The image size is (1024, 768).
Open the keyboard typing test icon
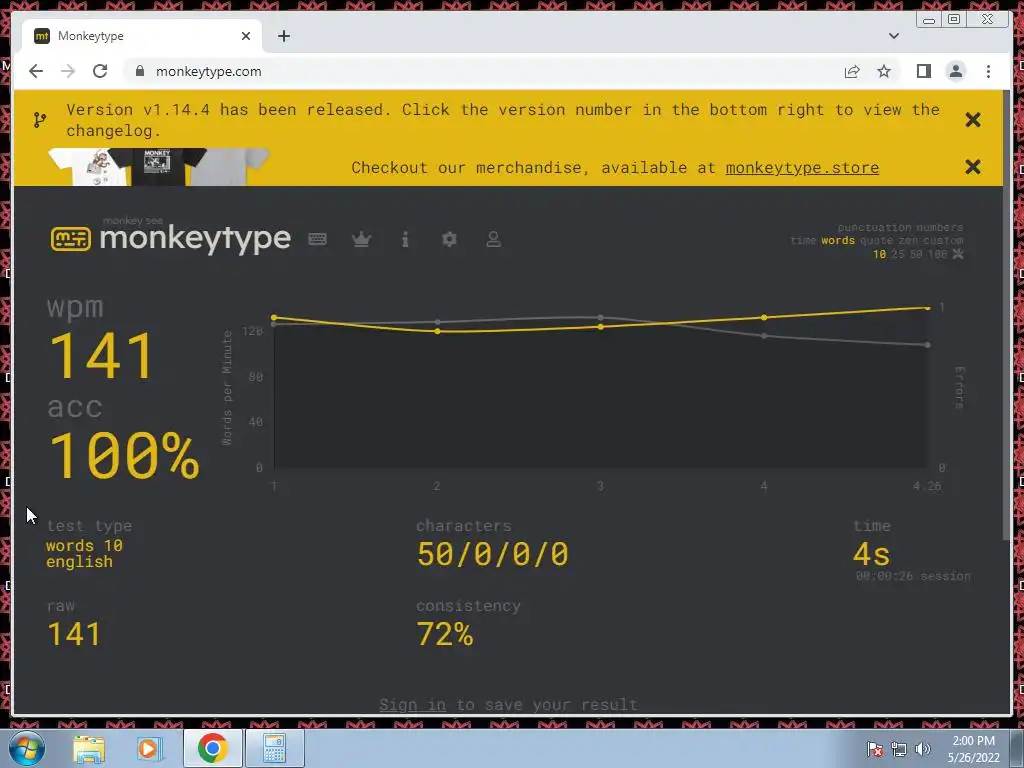point(317,239)
